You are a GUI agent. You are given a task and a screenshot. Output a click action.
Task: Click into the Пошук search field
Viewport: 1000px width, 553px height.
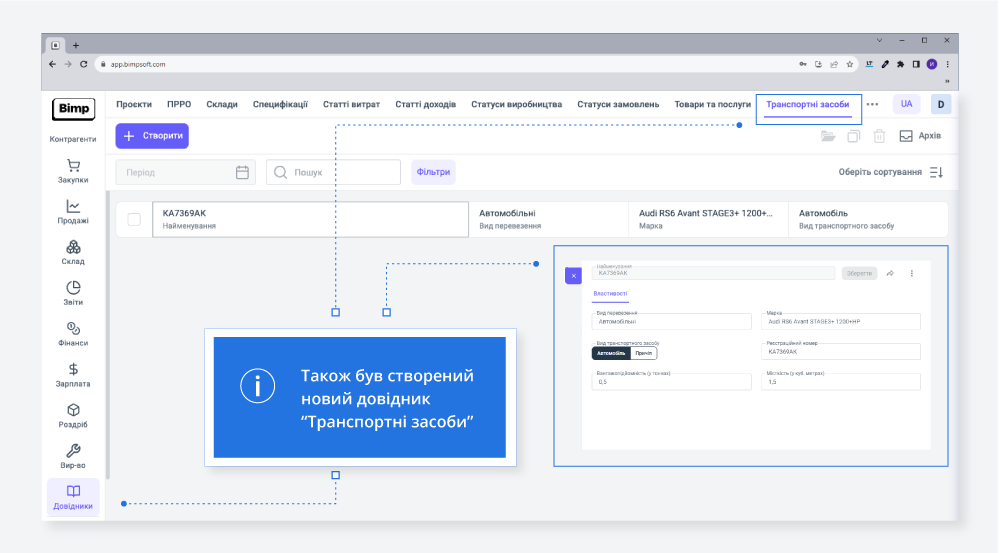[340, 172]
